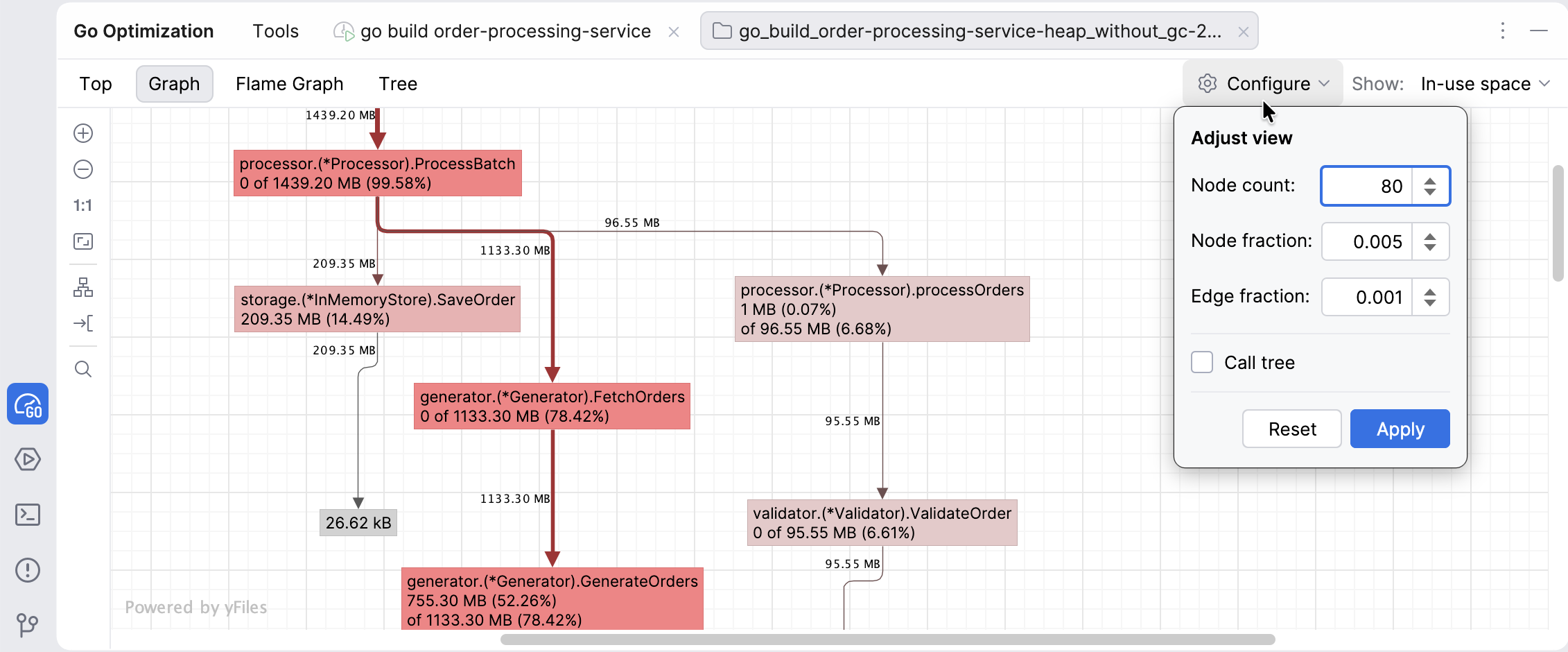This screenshot has width=1568, height=652.
Task: Open the Services tool window icon
Action: pos(28,459)
